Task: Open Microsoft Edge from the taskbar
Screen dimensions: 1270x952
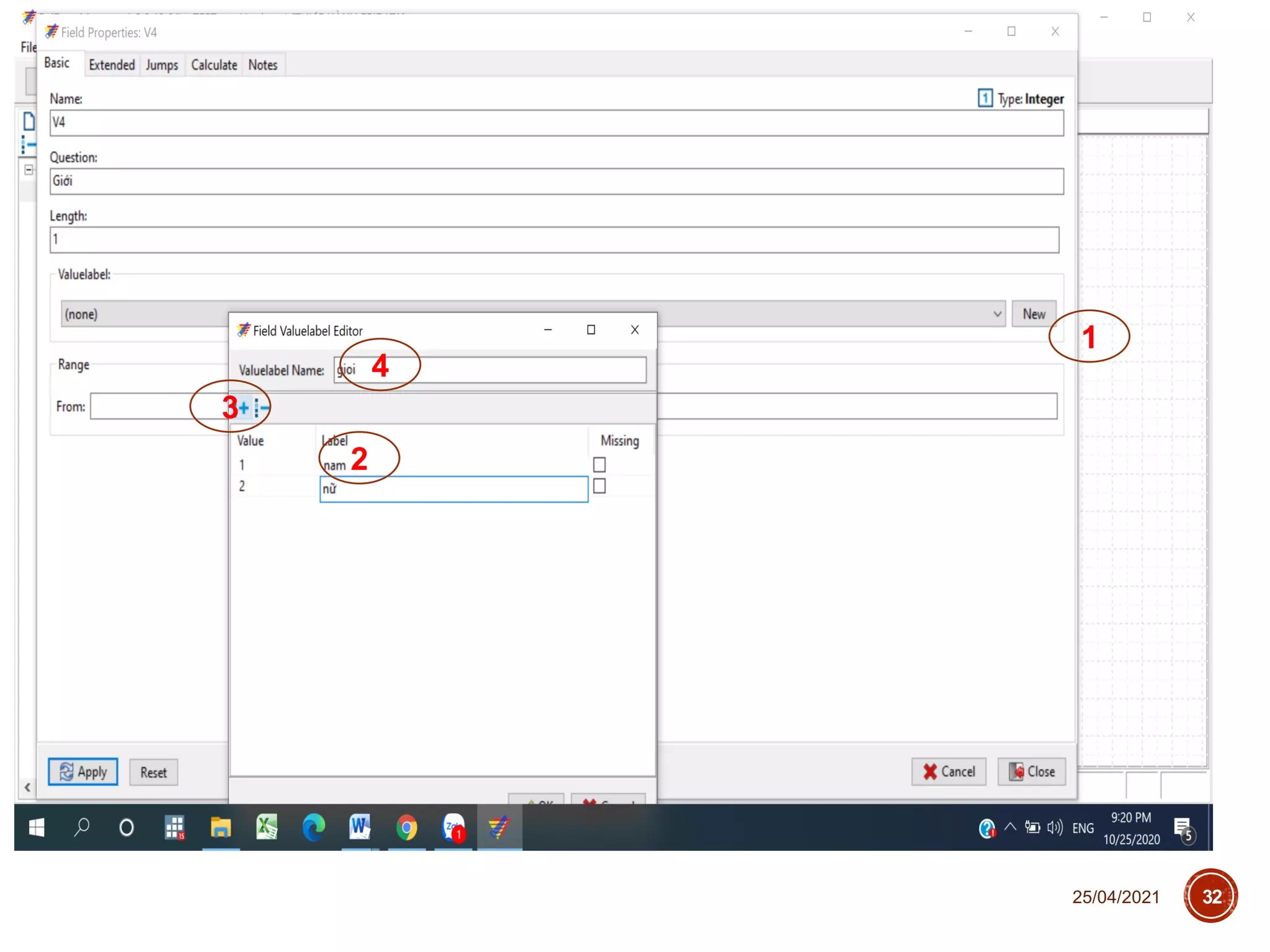Action: tap(313, 827)
